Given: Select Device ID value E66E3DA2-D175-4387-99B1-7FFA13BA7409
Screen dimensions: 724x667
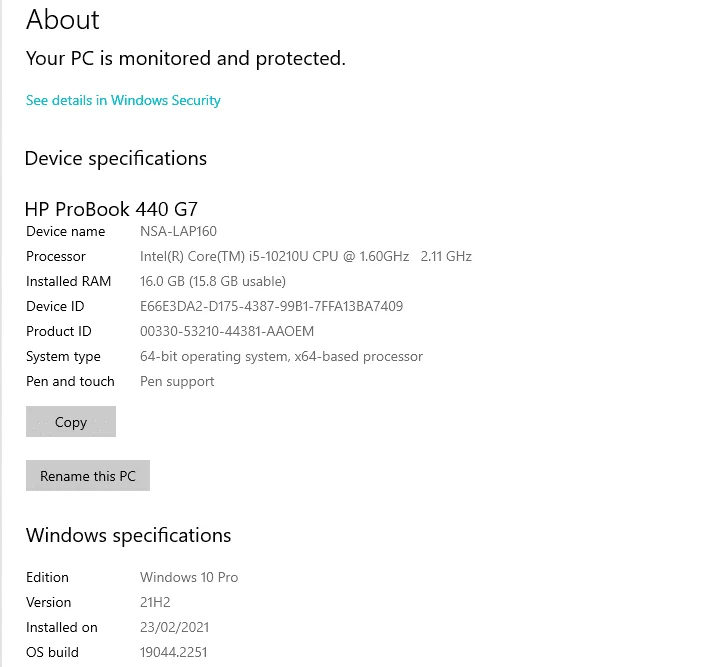Looking at the screenshot, I should click(x=272, y=306).
